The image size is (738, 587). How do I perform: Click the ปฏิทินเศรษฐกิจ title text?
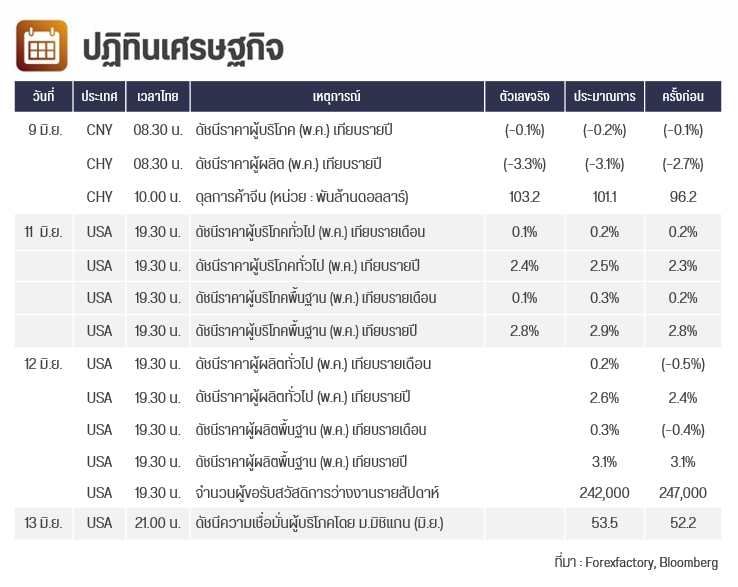tap(184, 47)
